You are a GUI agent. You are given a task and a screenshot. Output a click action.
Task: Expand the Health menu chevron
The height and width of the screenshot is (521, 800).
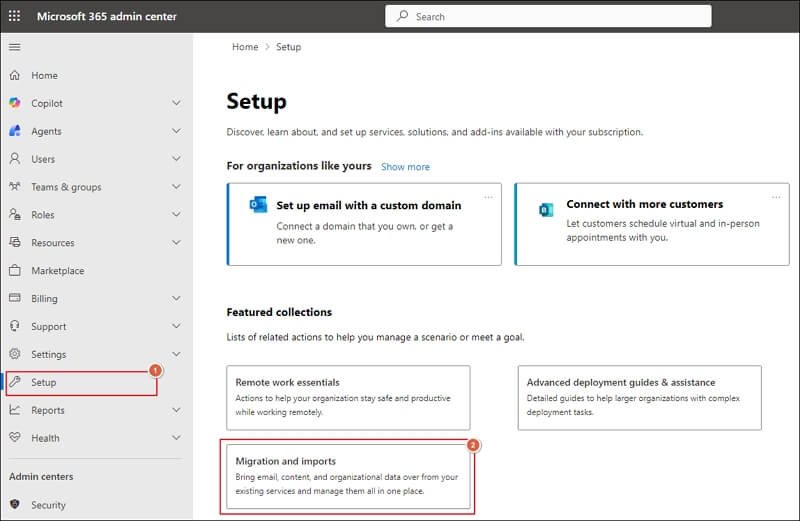176,438
